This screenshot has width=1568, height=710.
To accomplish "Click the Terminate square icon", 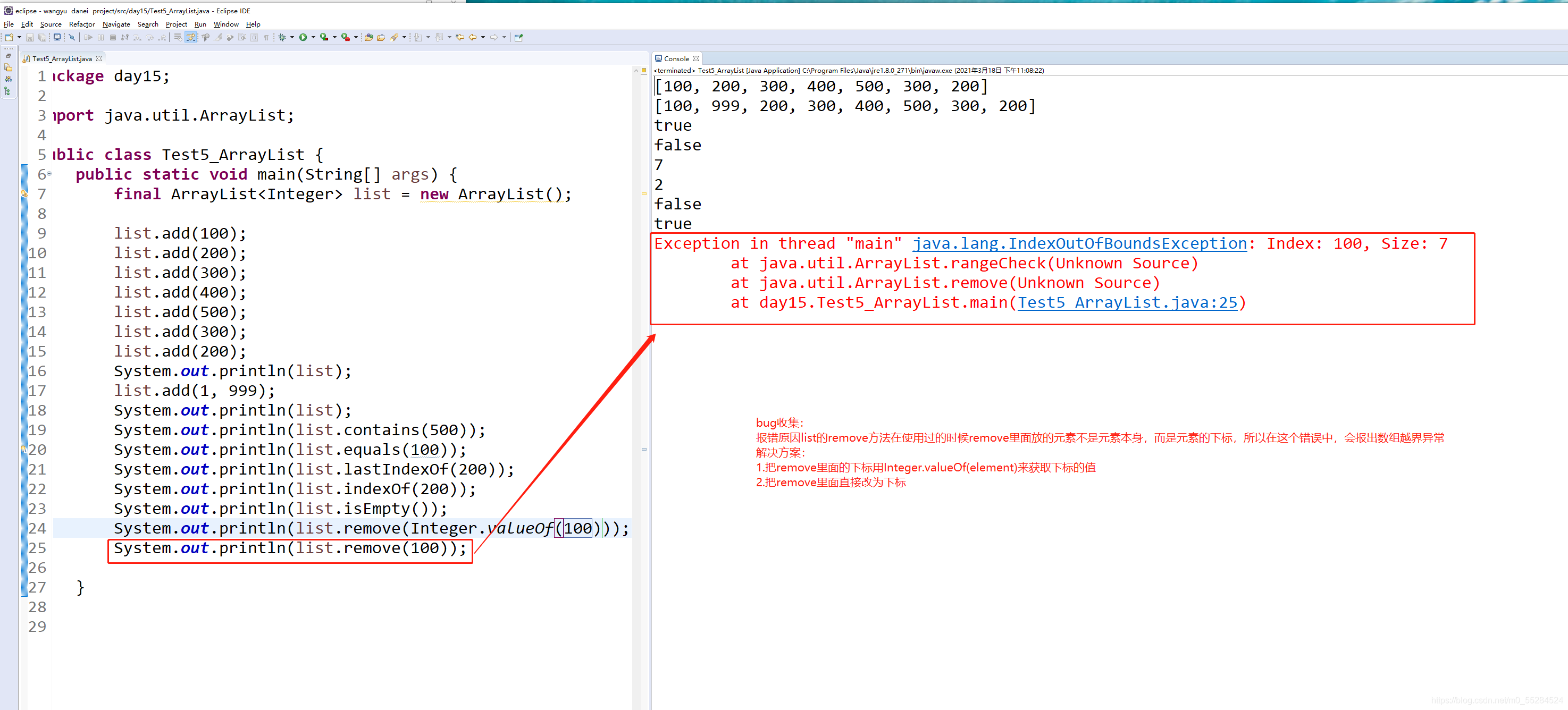I will [x=113, y=37].
